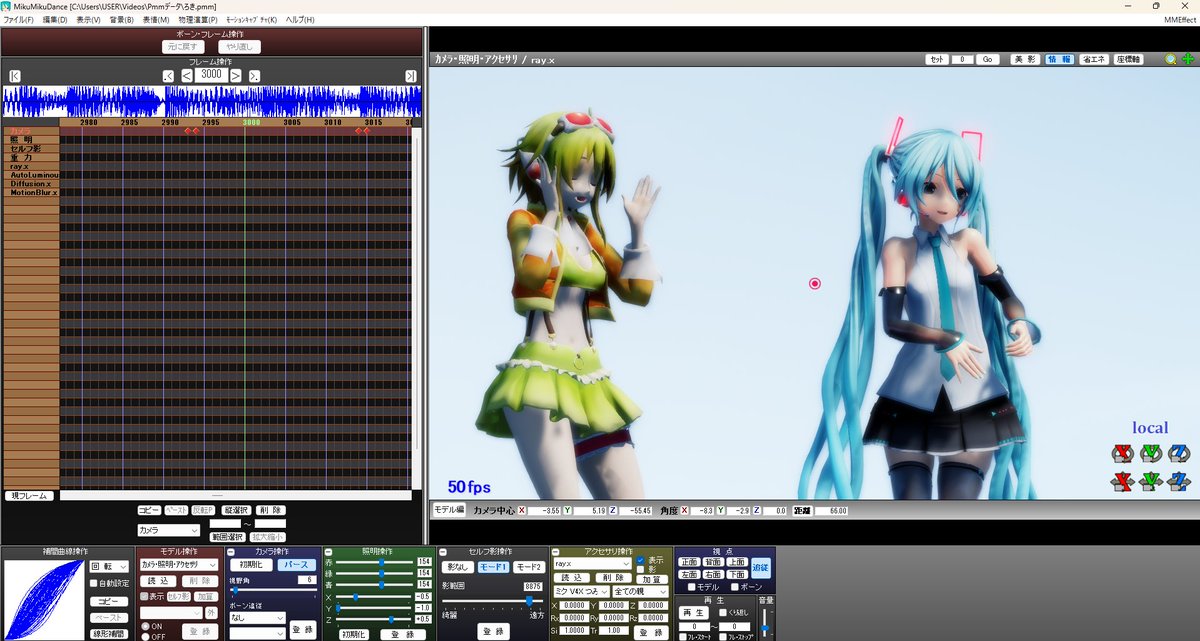Click the green move cross icon in viewport
The image size is (1200, 641).
1187,60
